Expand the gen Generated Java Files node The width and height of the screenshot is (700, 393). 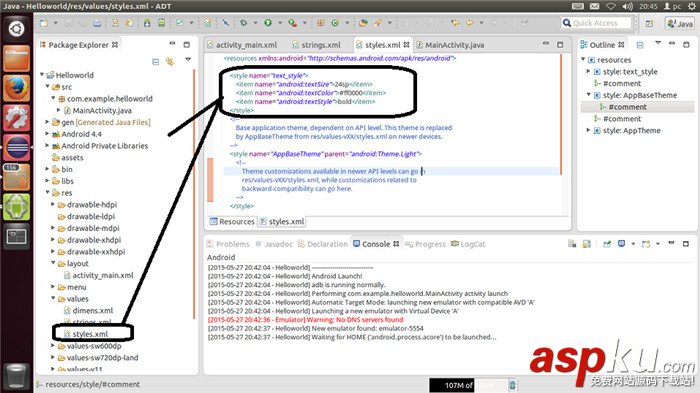(x=47, y=121)
